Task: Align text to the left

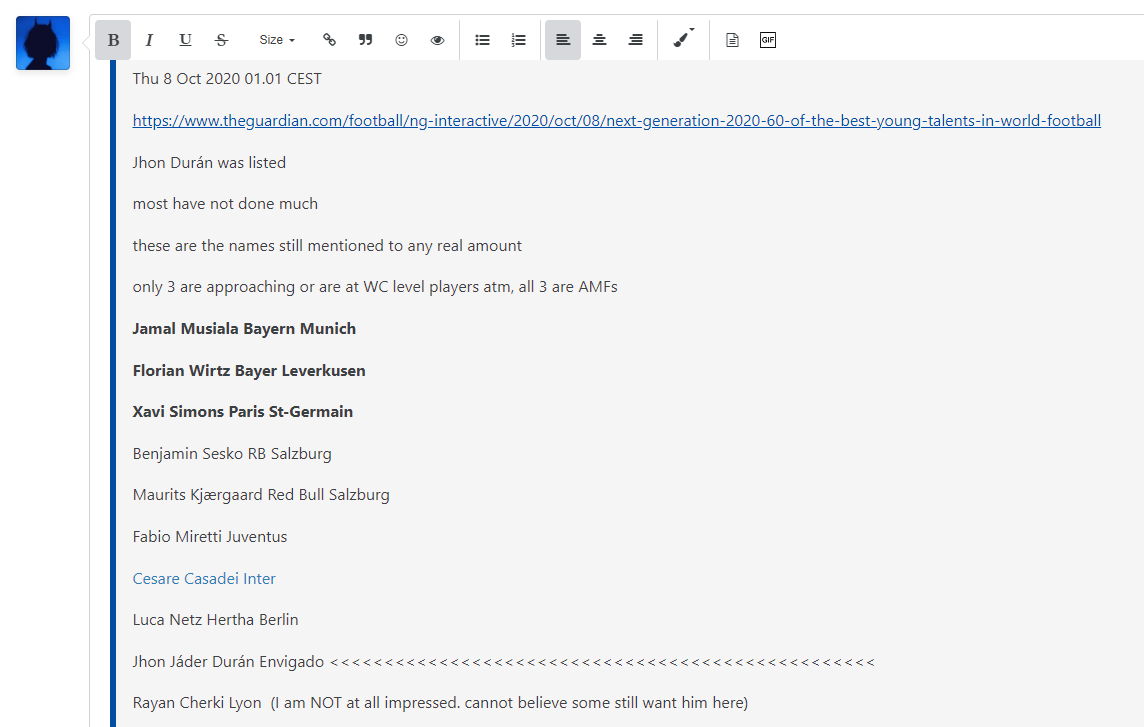Action: (x=563, y=40)
